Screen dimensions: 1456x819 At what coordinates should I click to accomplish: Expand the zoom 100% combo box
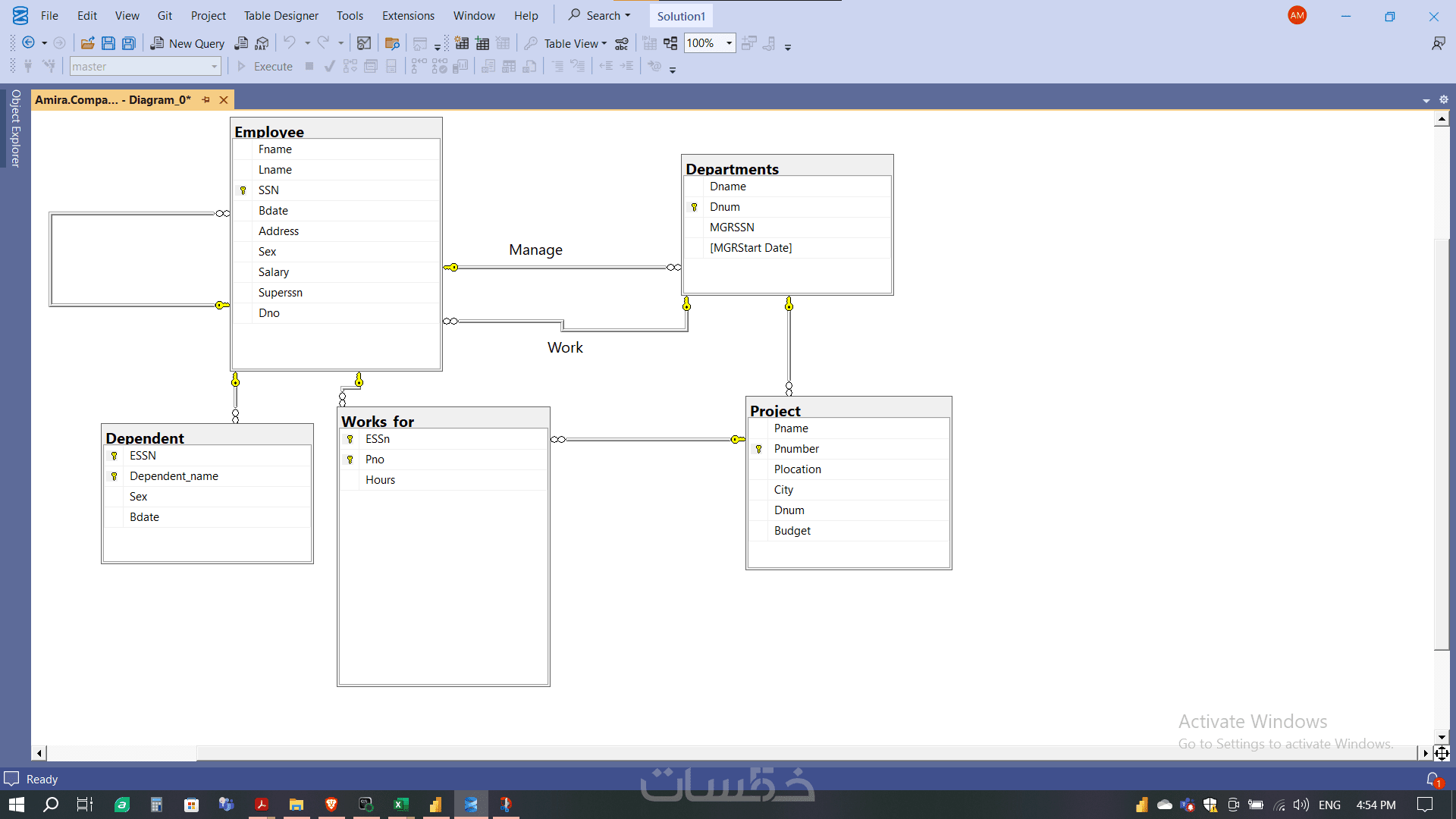729,43
